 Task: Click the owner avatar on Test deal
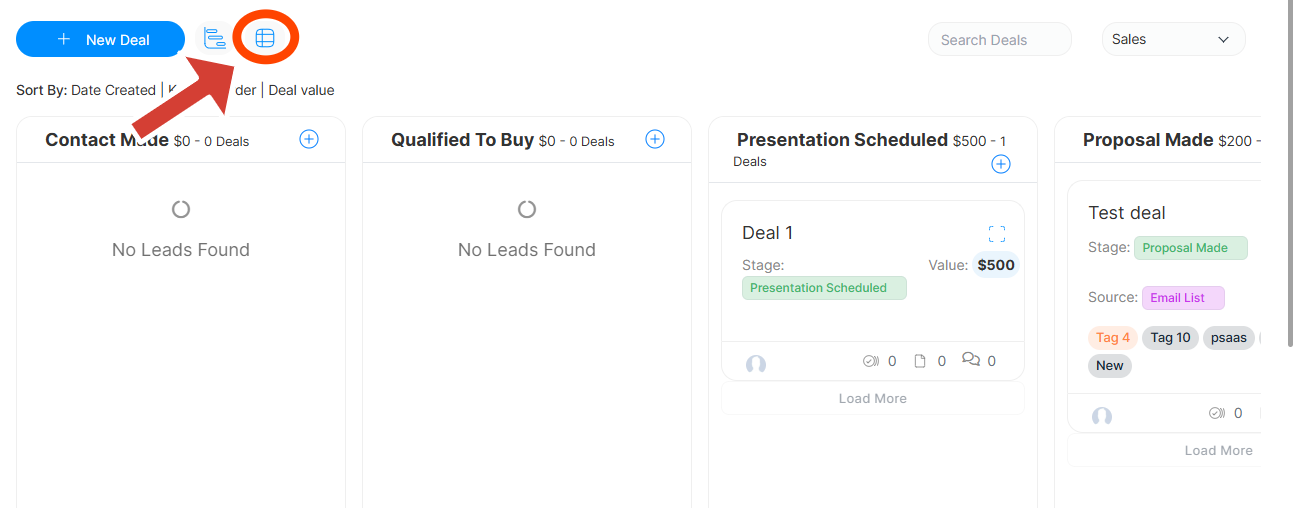[x=1102, y=416]
